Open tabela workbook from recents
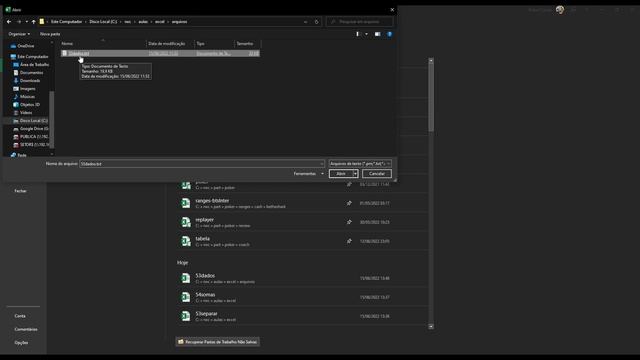The image size is (640, 360). 302,241
